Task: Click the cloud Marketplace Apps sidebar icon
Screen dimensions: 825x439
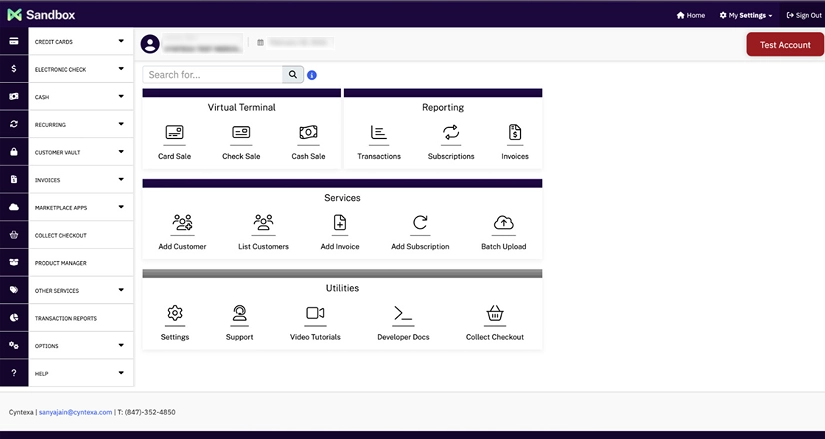Action: [x=14, y=207]
